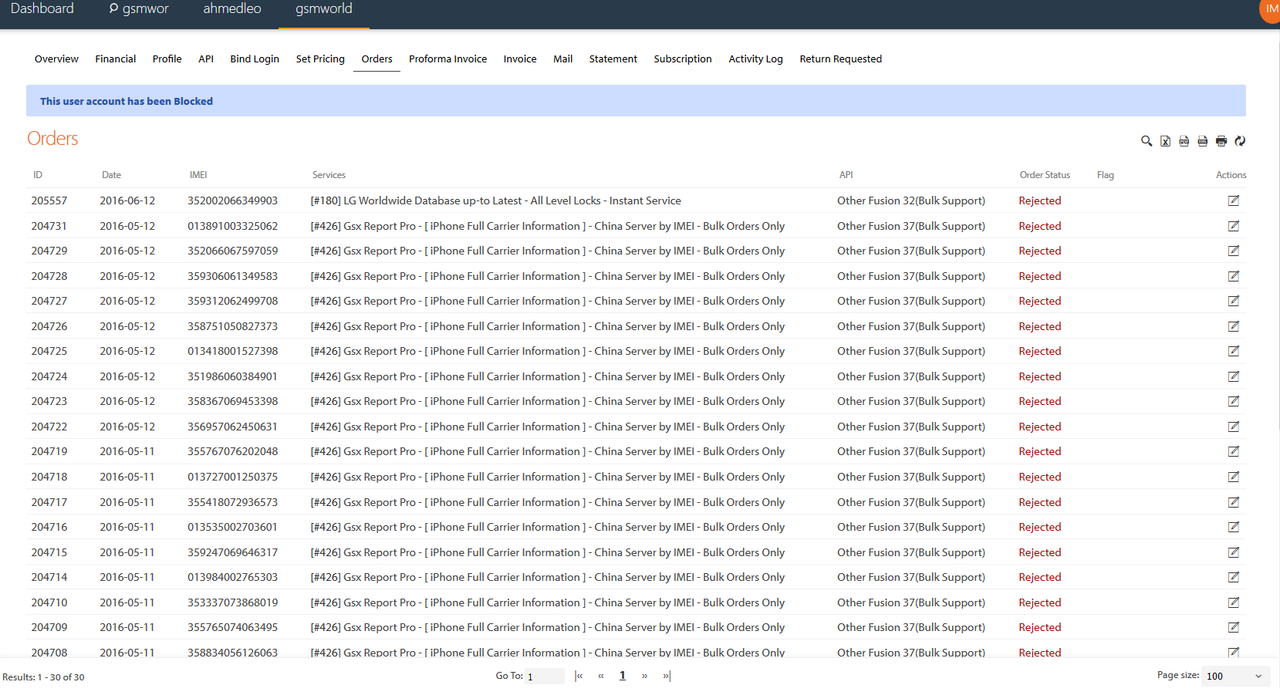This screenshot has height=688, width=1280.
Task: Open edit action for order 204724
Action: tap(1233, 376)
